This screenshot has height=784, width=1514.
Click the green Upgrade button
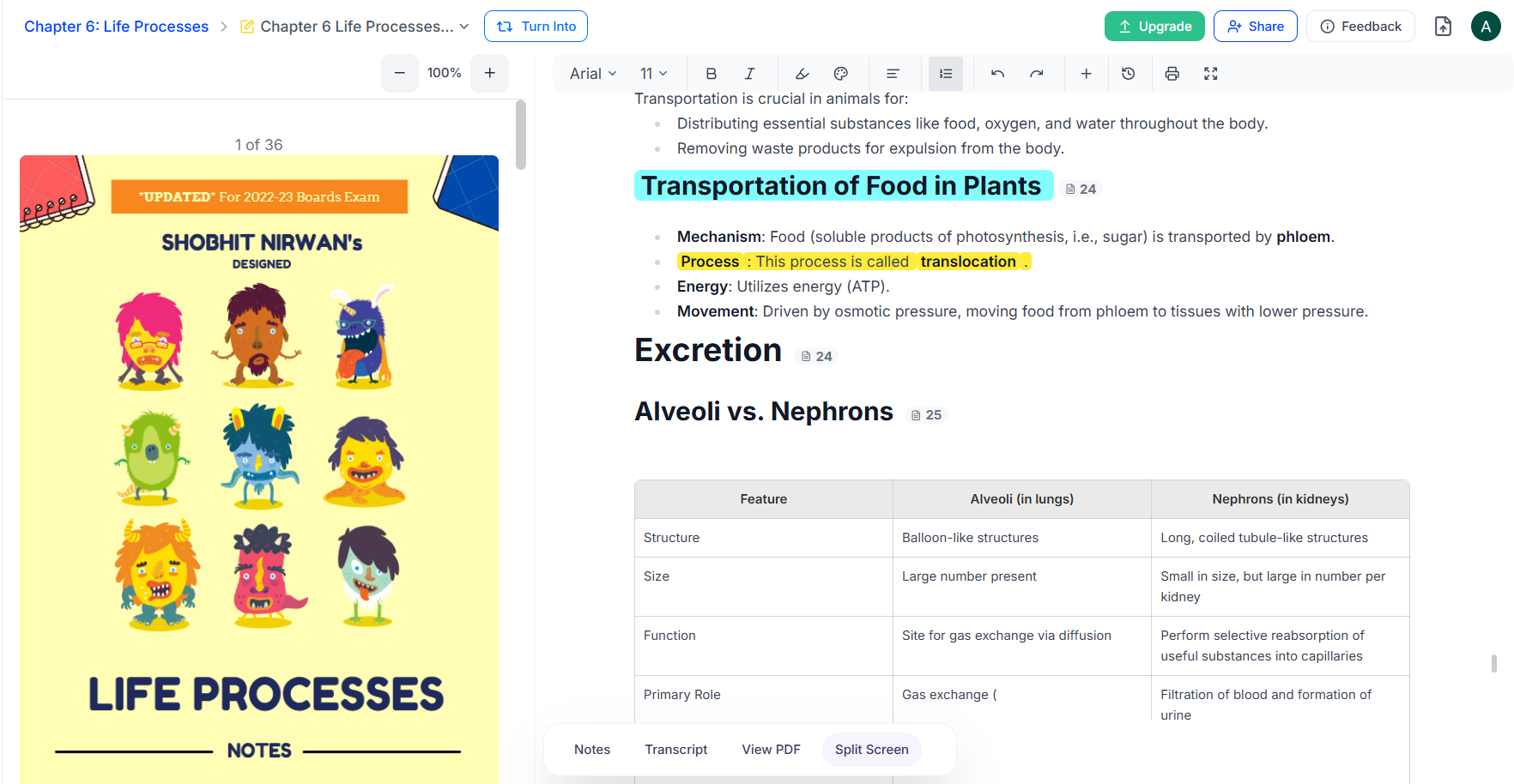coord(1154,27)
